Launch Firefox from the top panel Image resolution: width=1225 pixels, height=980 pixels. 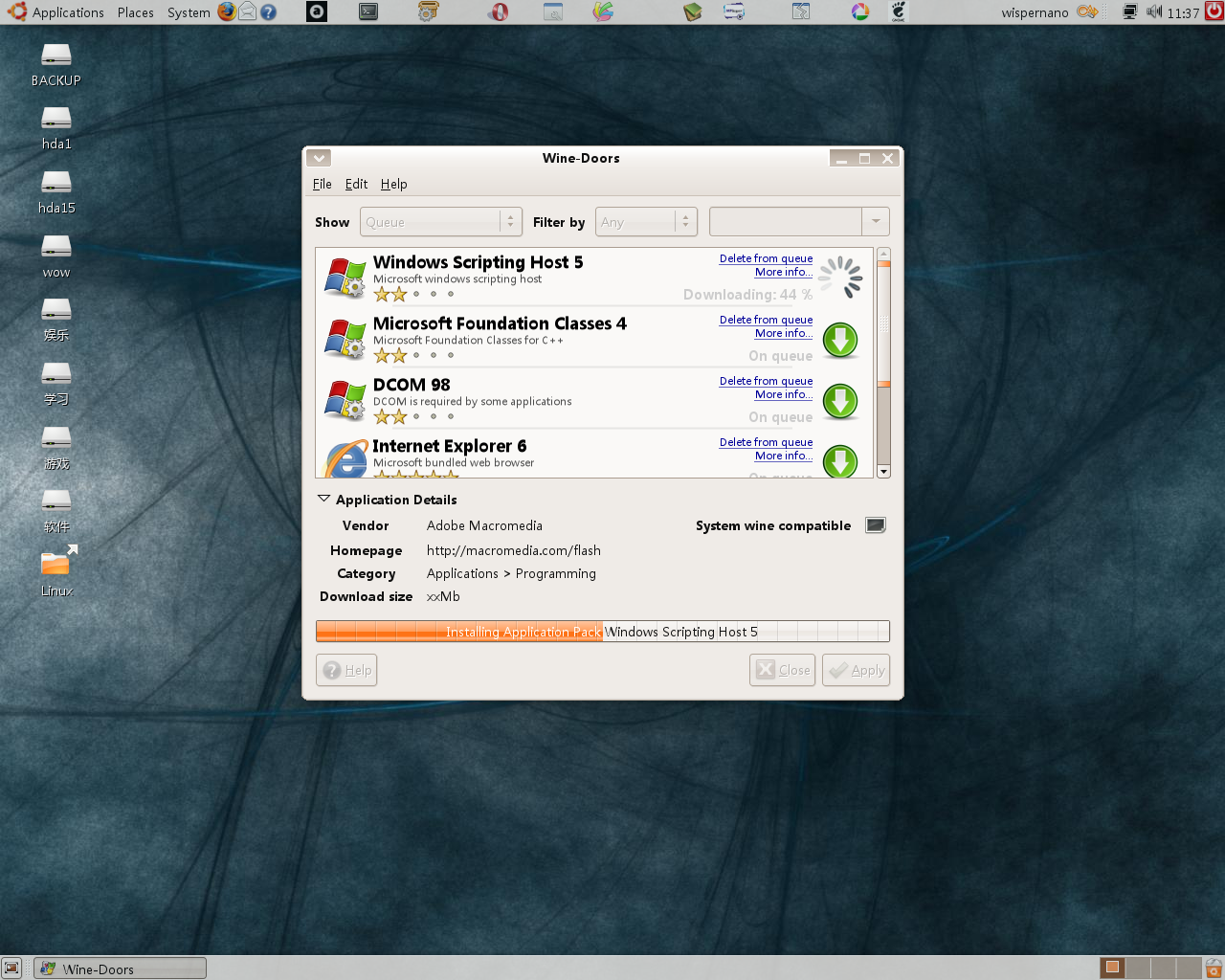coord(227,11)
